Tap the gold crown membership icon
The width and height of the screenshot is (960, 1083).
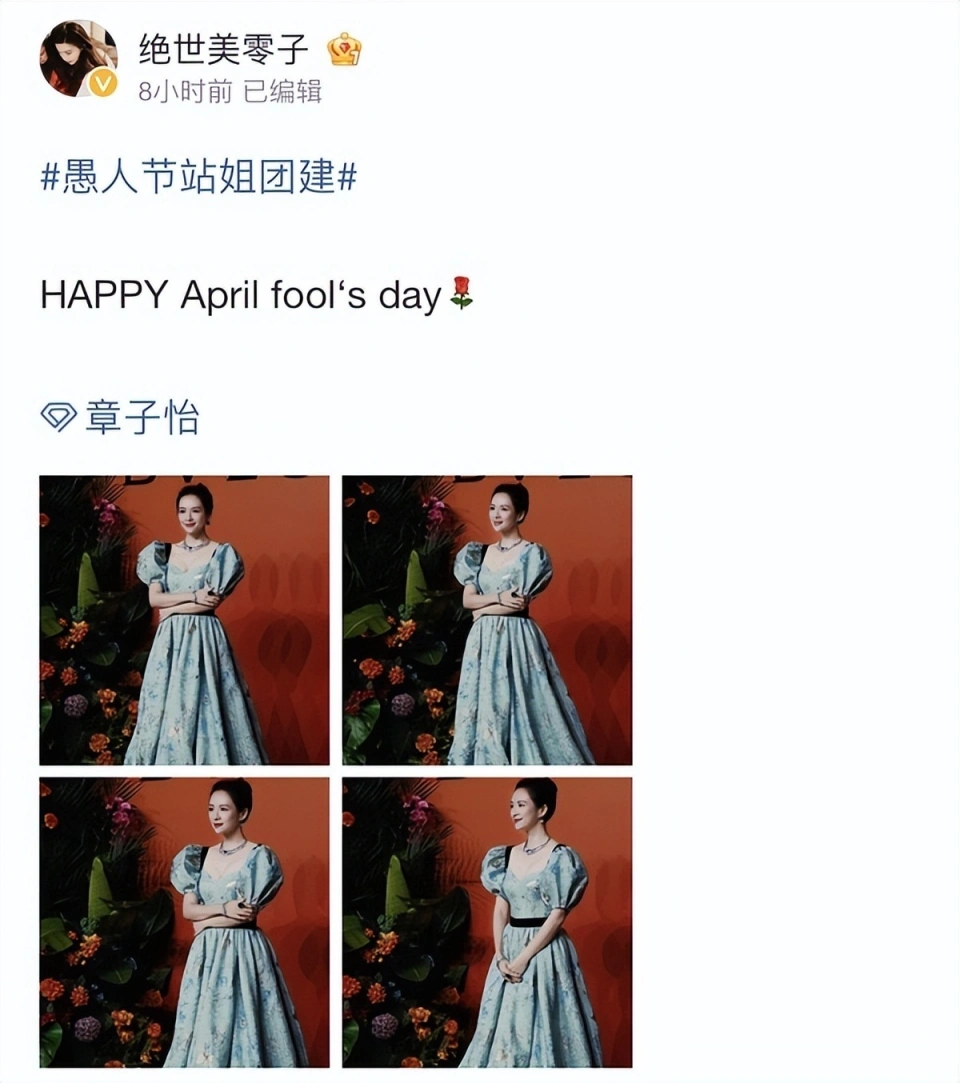tap(344, 49)
